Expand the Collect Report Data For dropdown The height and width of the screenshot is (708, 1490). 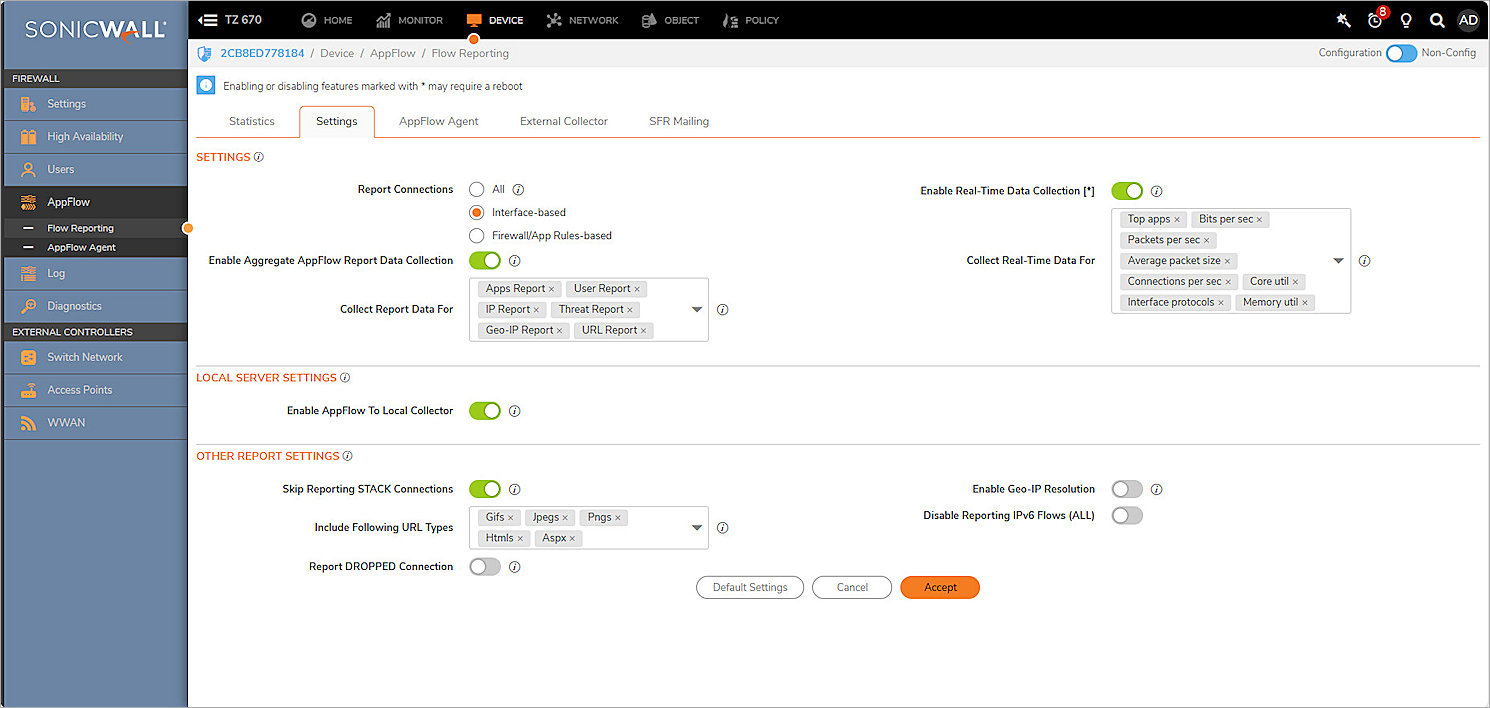696,309
